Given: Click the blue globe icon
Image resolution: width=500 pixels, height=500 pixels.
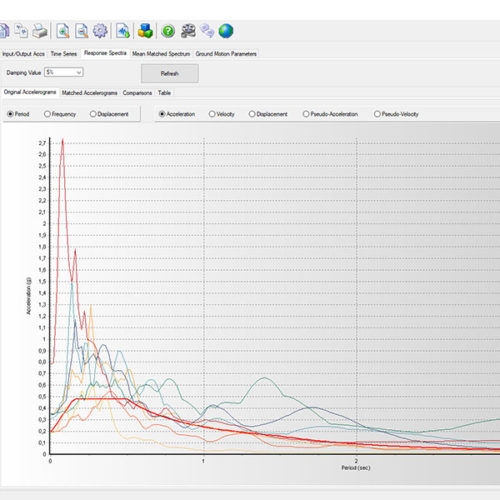Looking at the screenshot, I should [x=226, y=31].
